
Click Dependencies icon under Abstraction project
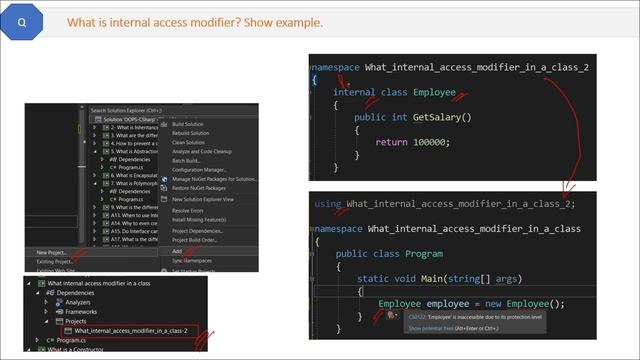113,160
